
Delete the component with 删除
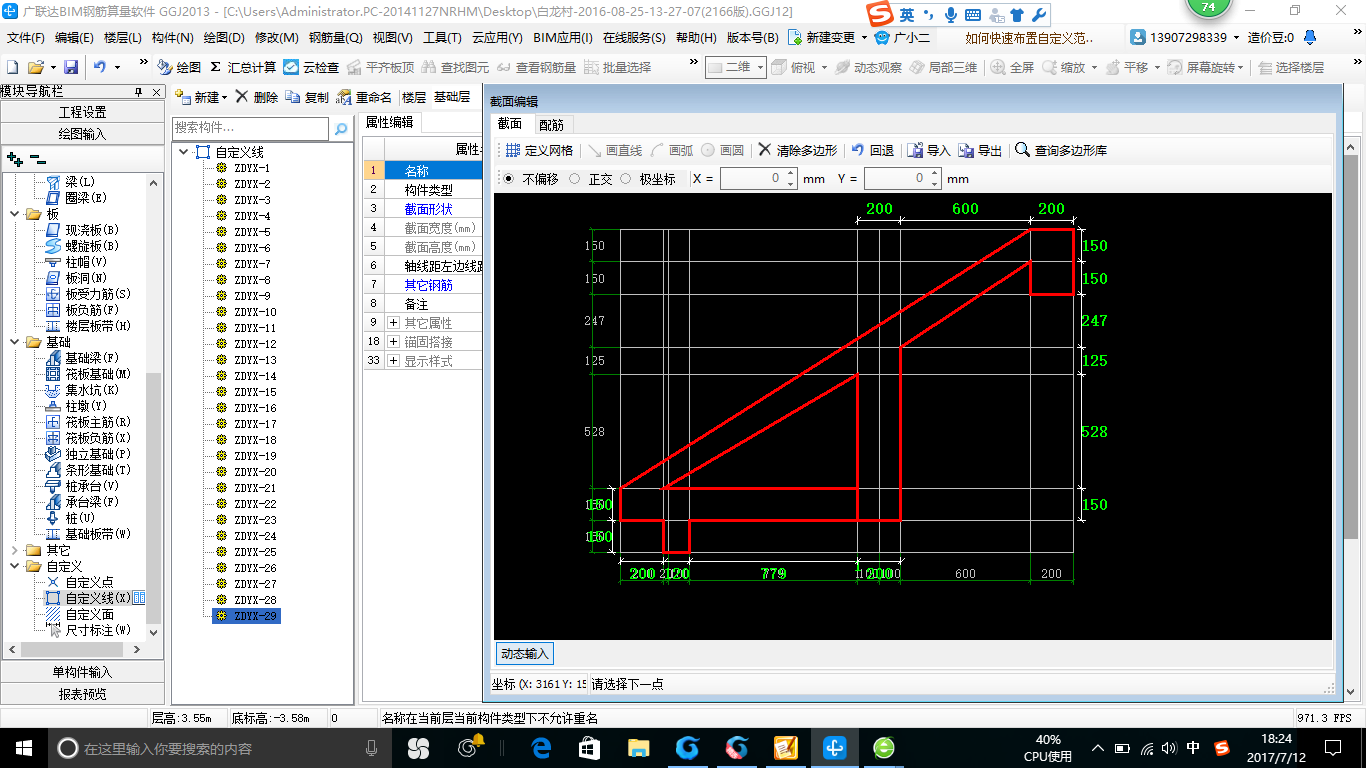257,97
